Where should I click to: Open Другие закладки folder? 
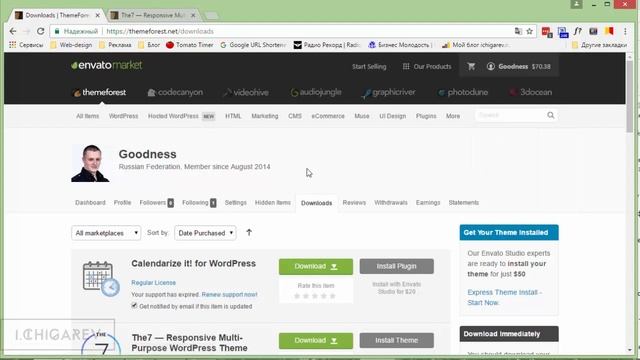click(x=599, y=45)
